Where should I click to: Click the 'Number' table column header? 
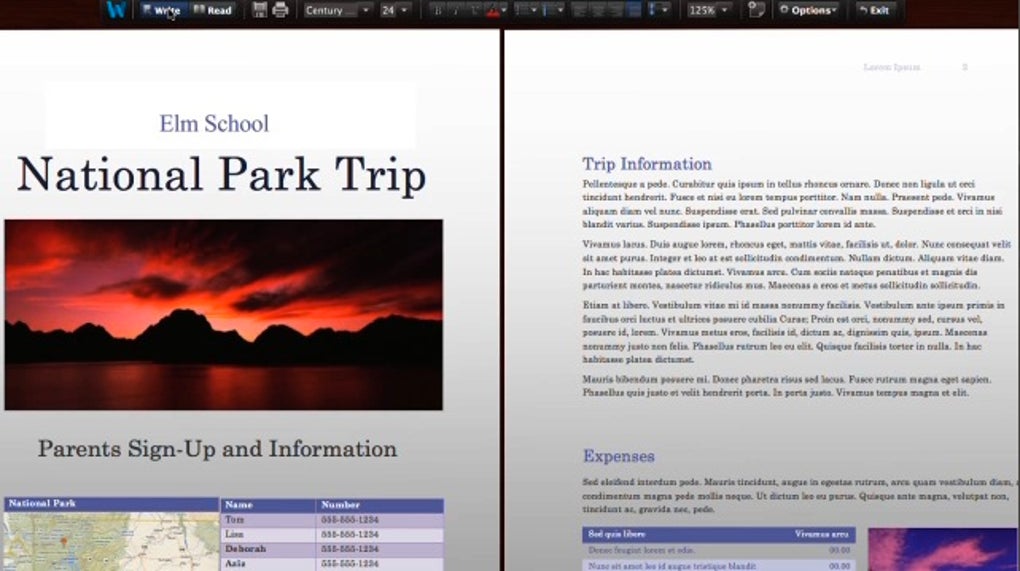[x=380, y=505]
